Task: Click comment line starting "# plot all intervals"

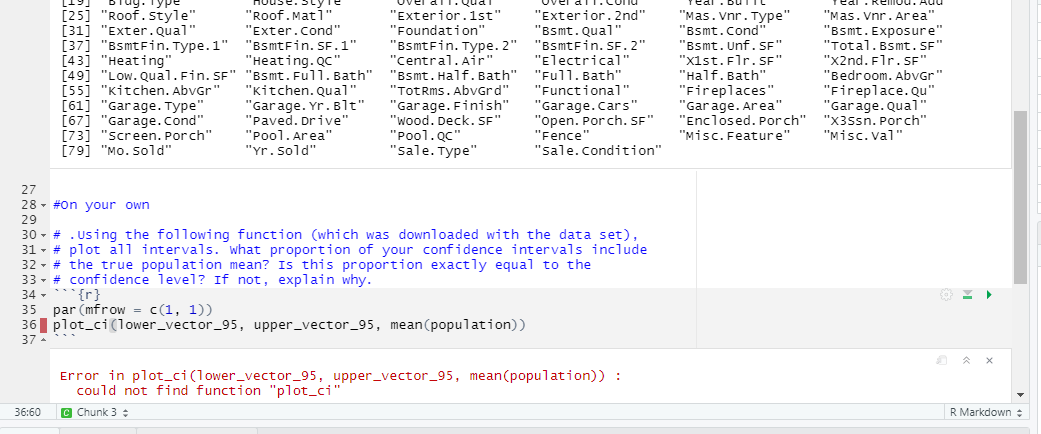Action: point(350,250)
